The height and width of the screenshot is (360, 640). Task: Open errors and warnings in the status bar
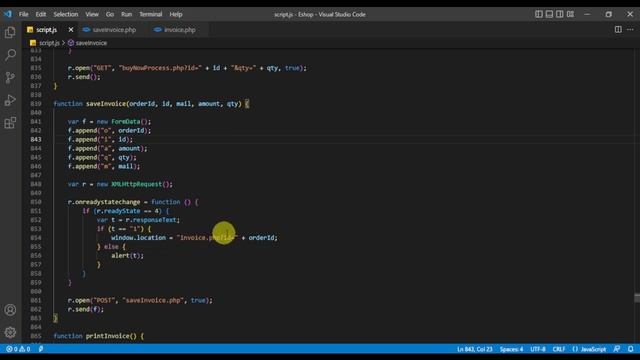click(18, 349)
